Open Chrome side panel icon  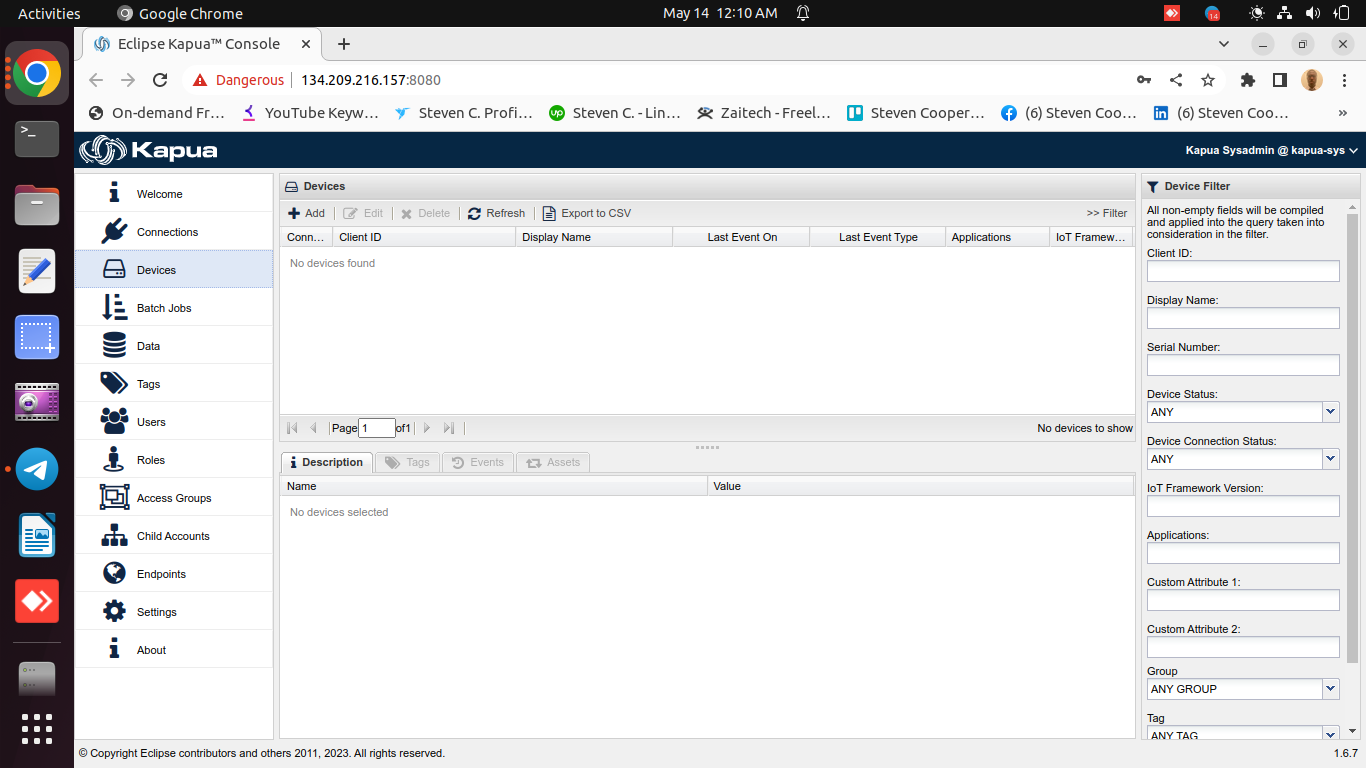click(x=1280, y=80)
